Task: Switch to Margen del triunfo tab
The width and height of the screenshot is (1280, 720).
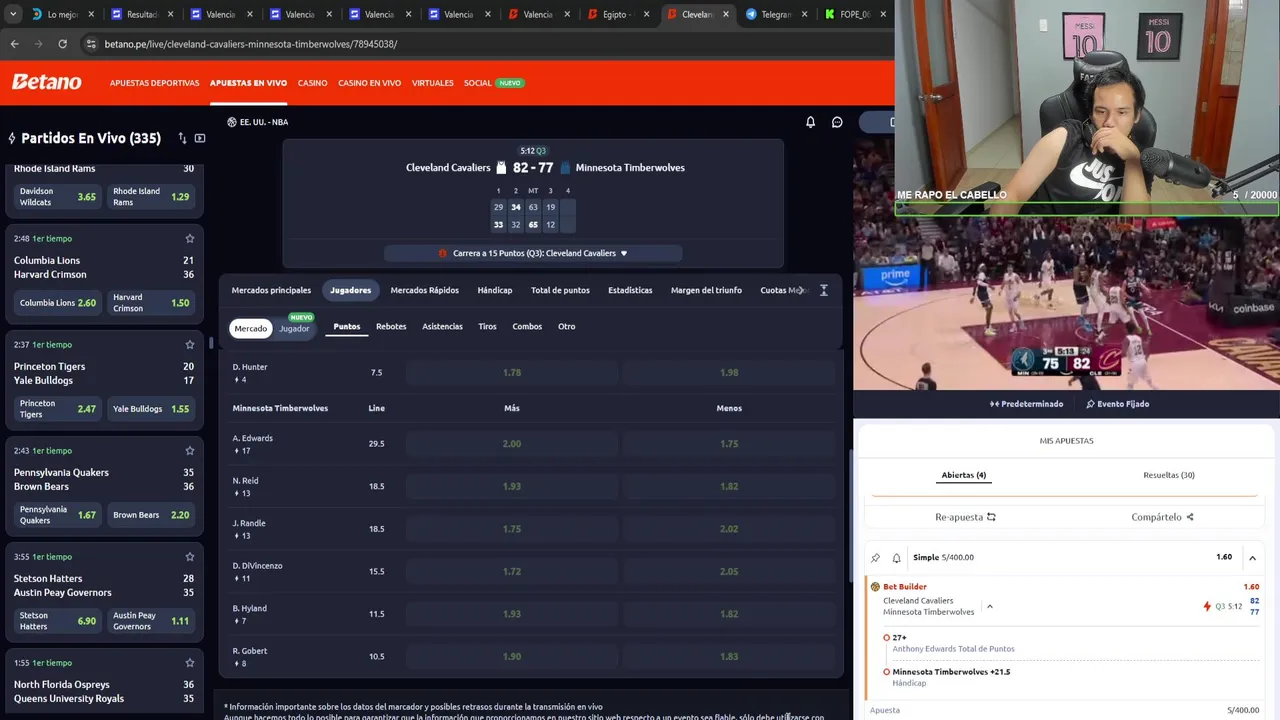Action: pyautogui.click(x=706, y=290)
